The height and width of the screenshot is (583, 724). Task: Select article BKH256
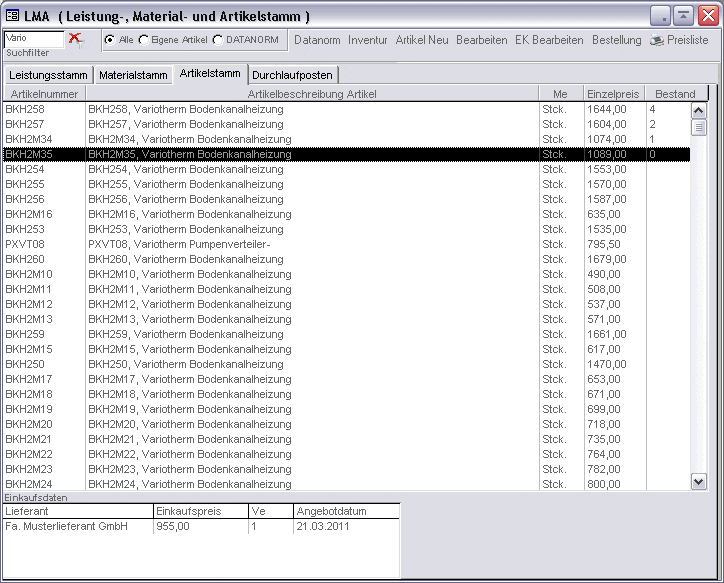point(347,199)
